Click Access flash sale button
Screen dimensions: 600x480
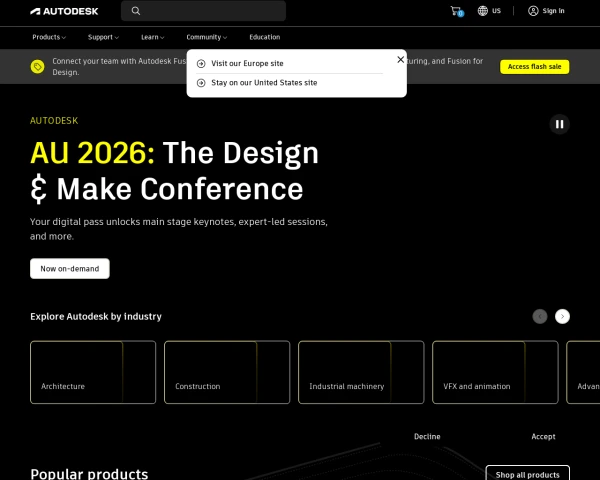click(535, 67)
